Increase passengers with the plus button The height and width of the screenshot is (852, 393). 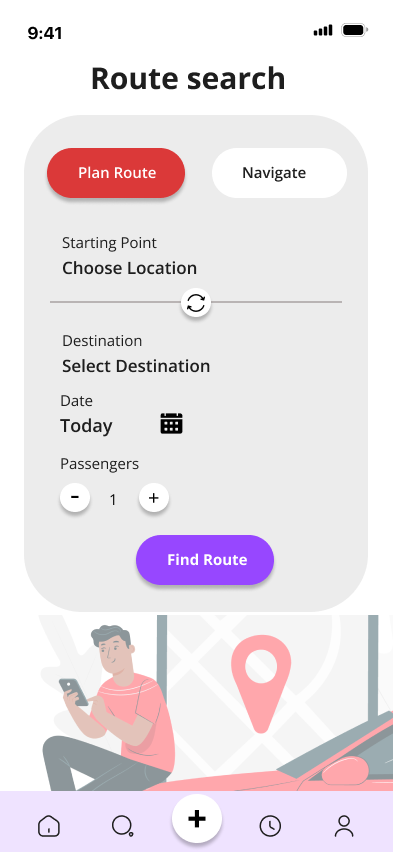(154, 498)
